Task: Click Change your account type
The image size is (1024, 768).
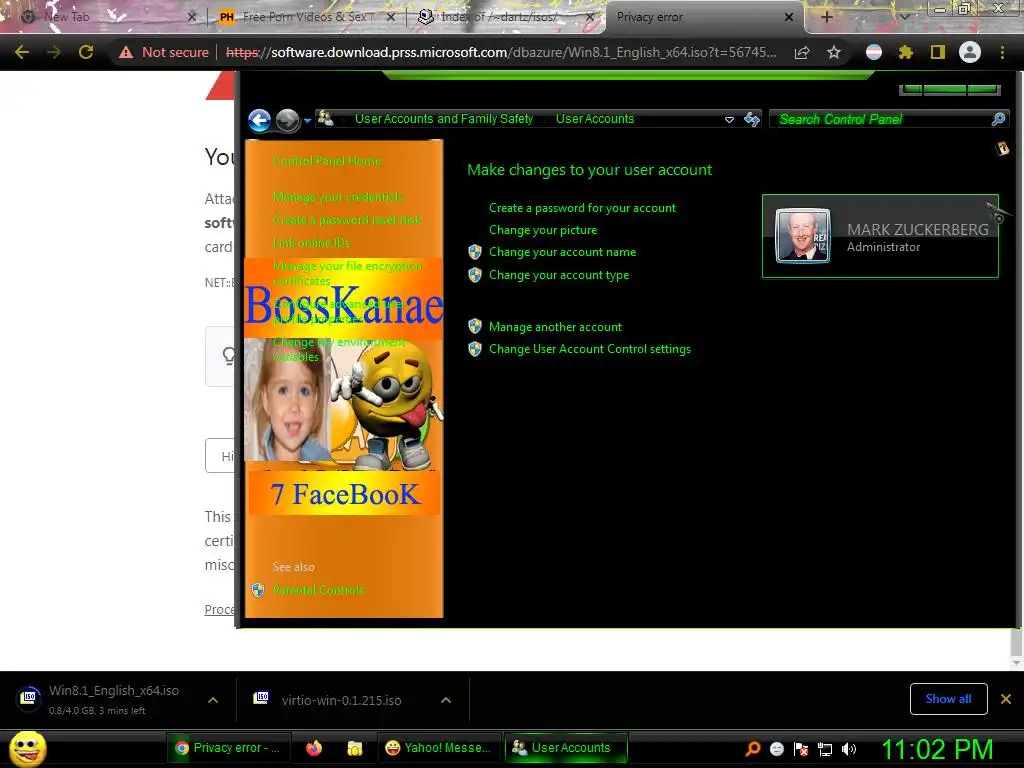Action: pos(559,275)
